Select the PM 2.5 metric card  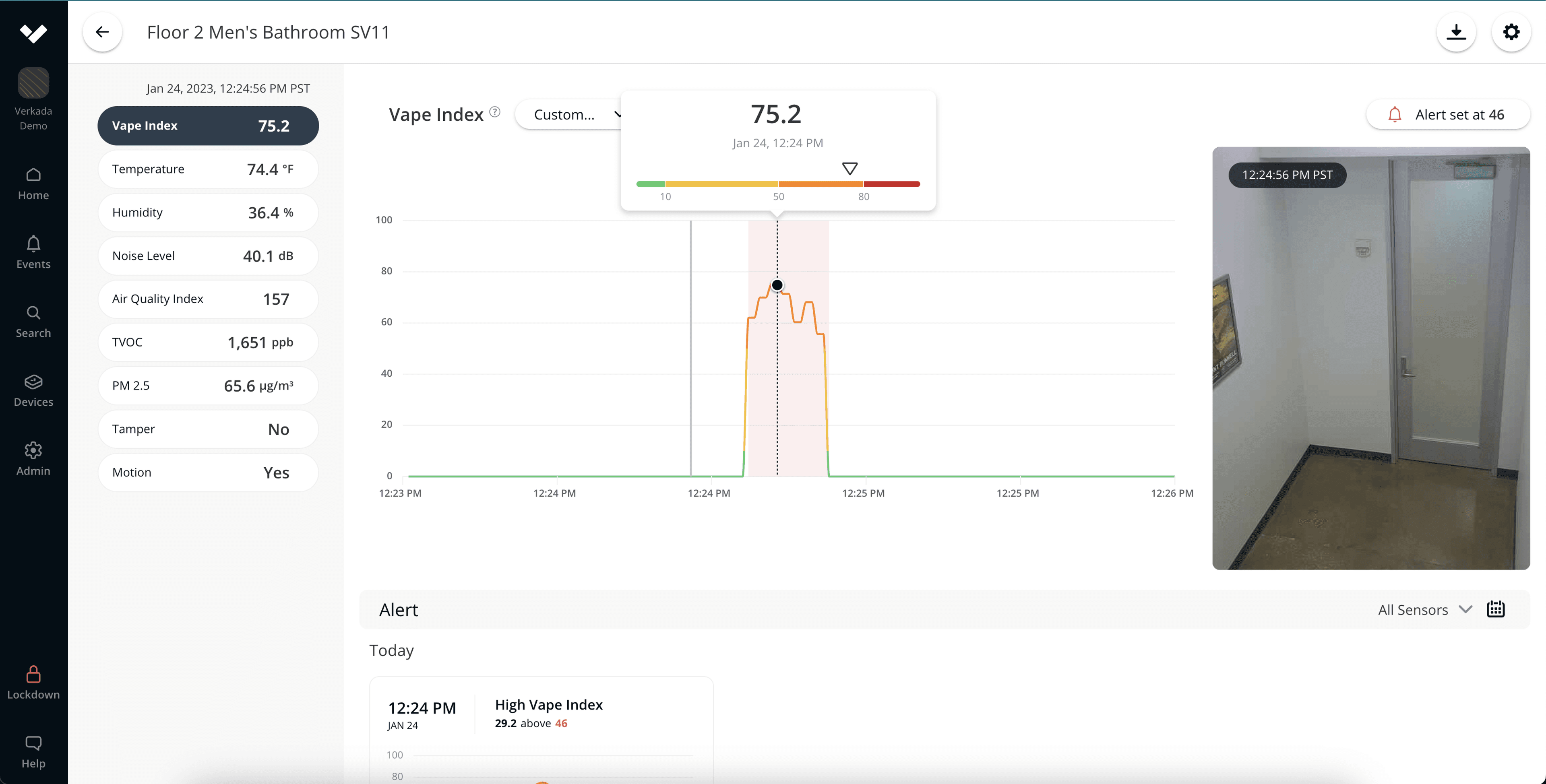[208, 386]
